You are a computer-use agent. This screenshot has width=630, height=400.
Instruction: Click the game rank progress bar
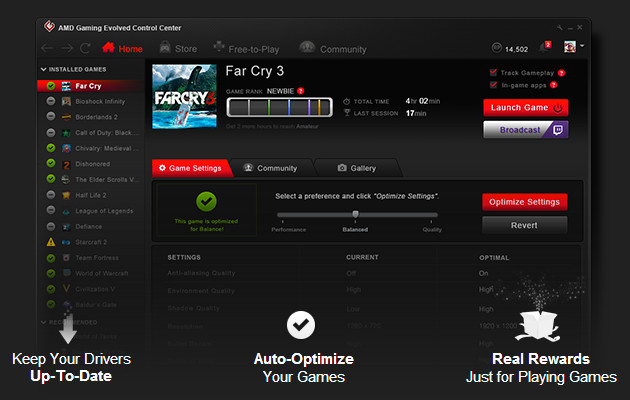[280, 107]
